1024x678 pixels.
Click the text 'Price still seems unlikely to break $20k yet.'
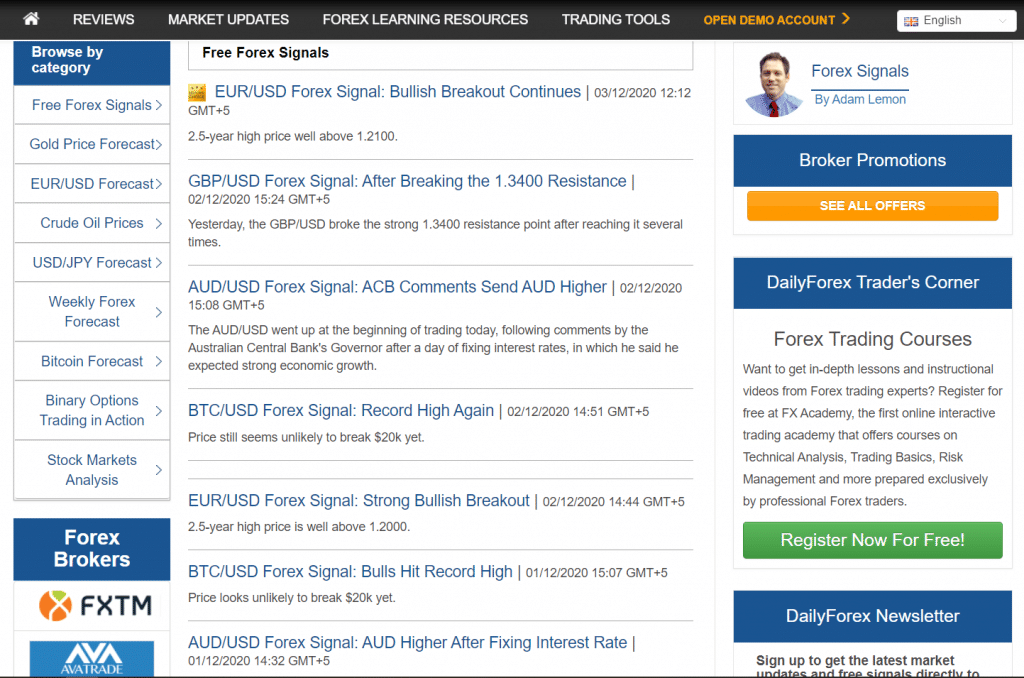click(x=306, y=438)
